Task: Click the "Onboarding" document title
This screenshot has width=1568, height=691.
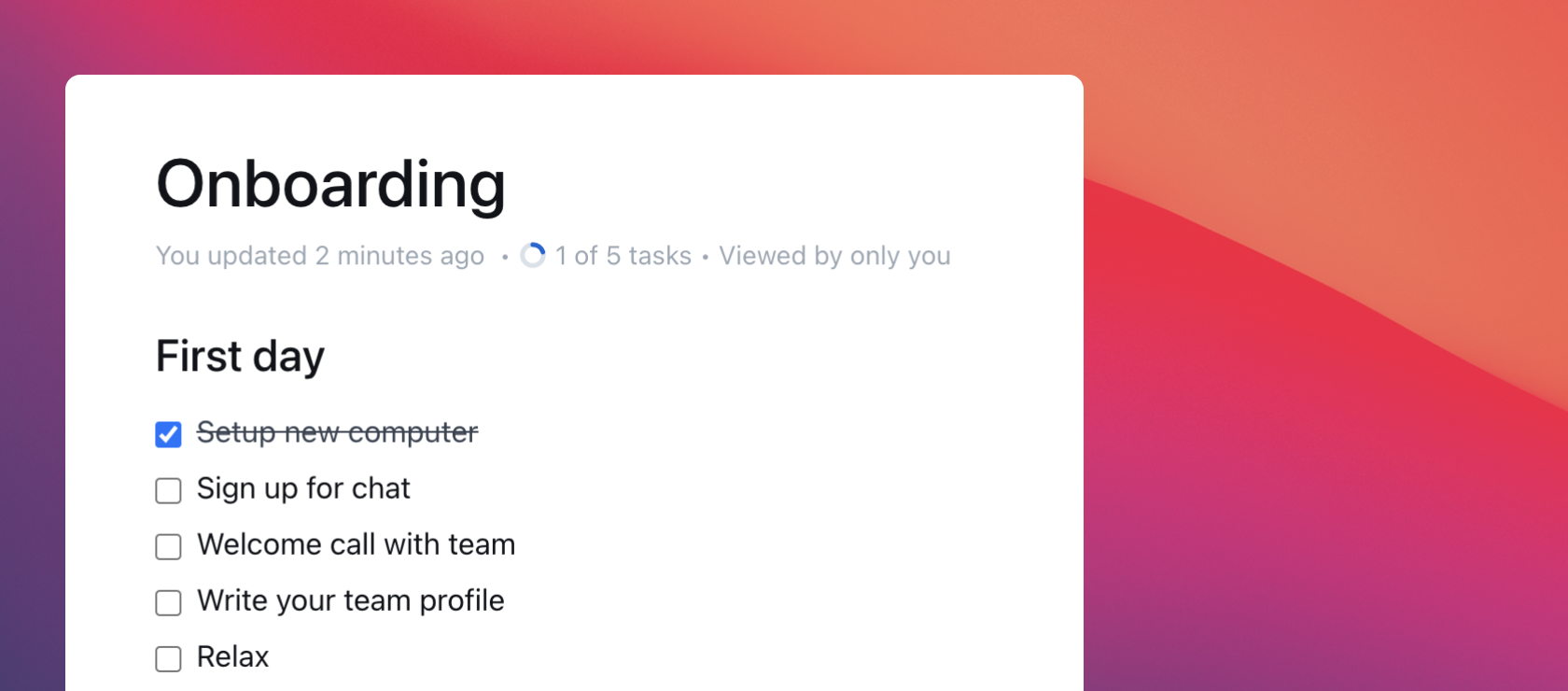Action: tap(332, 184)
